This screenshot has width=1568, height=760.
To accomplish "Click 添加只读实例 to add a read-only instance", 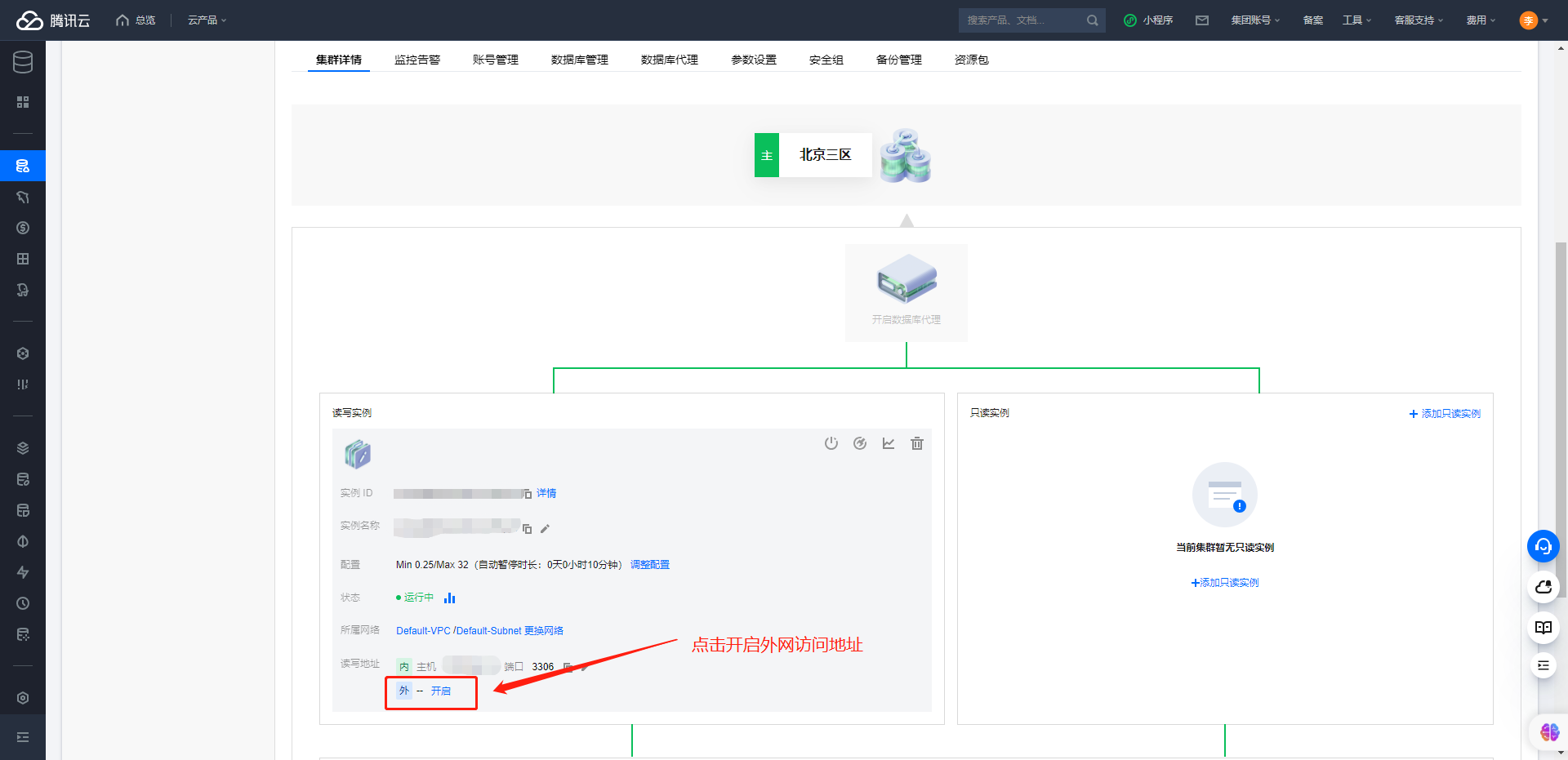I will [1225, 582].
